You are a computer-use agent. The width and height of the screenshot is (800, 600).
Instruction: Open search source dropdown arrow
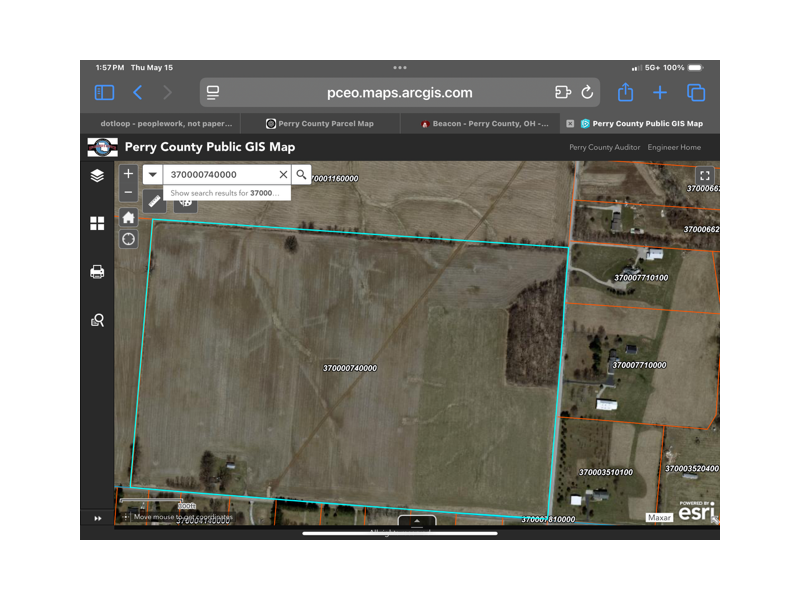[x=153, y=174]
